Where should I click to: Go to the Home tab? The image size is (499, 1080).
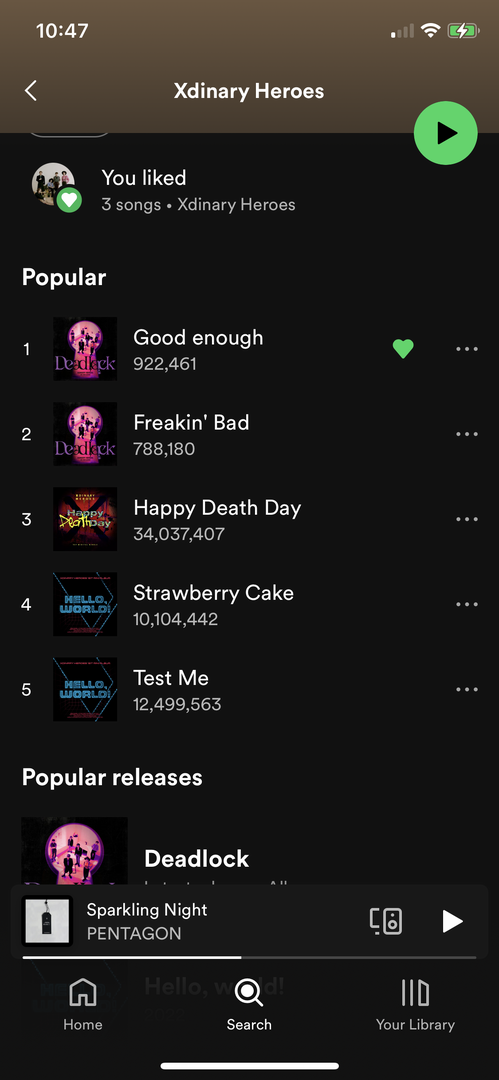point(83,1005)
